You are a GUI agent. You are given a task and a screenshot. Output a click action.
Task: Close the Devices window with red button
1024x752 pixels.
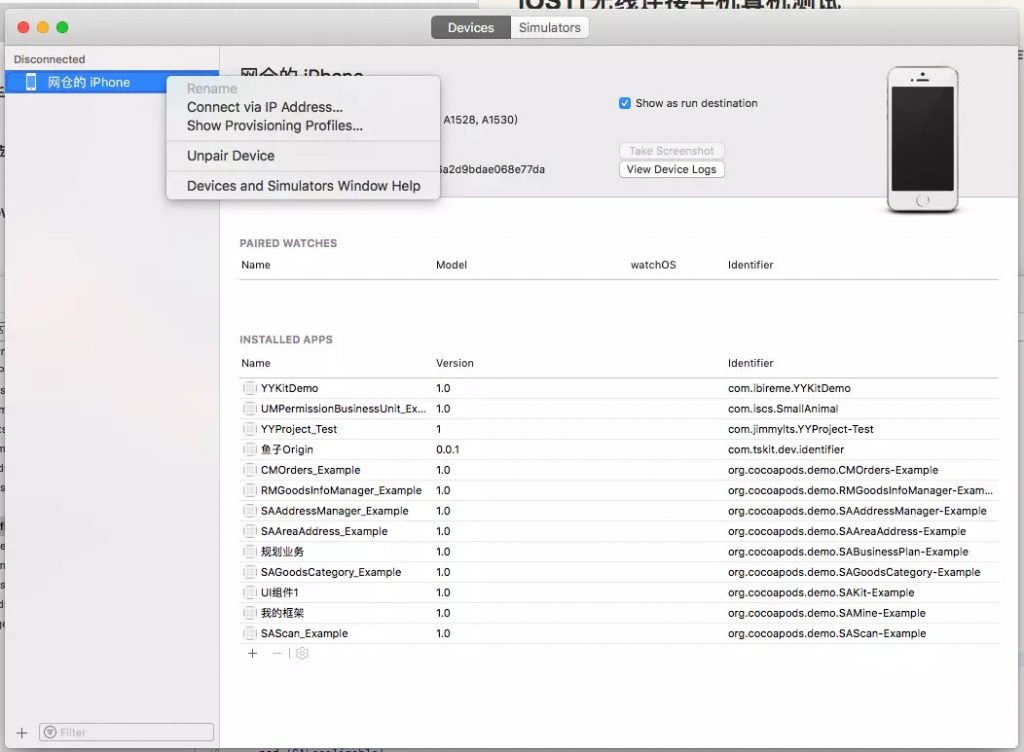point(24,27)
